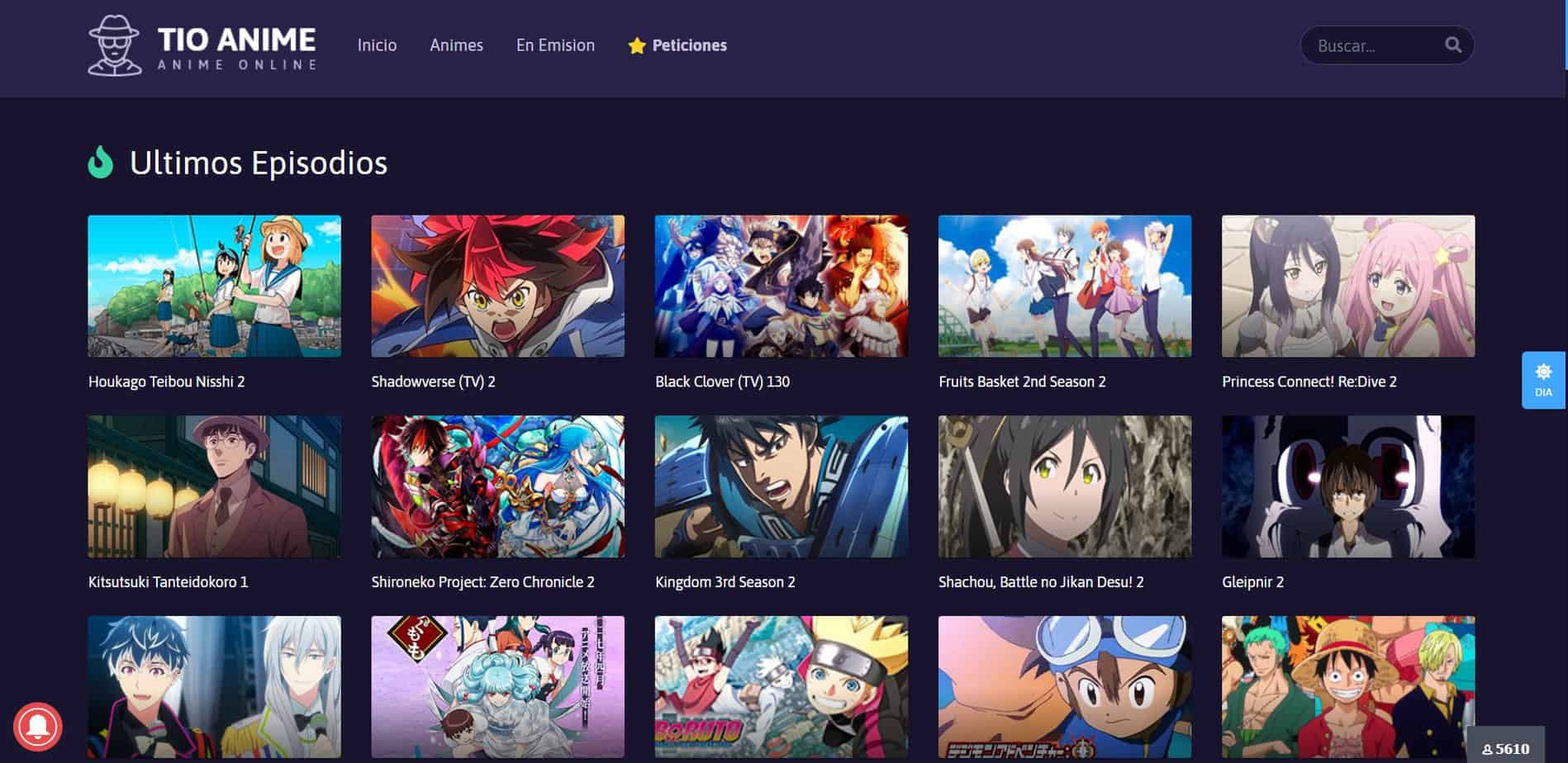This screenshot has height=763, width=1568.
Task: Go to the Animes section
Action: (x=456, y=45)
